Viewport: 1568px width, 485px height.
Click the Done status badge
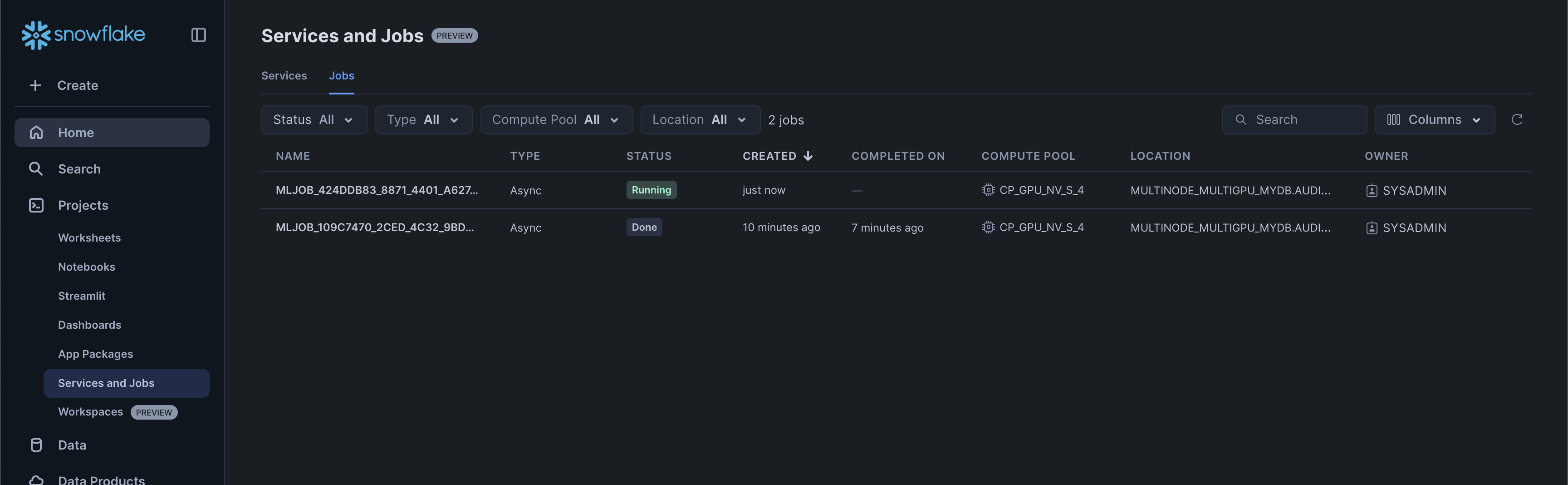(644, 227)
